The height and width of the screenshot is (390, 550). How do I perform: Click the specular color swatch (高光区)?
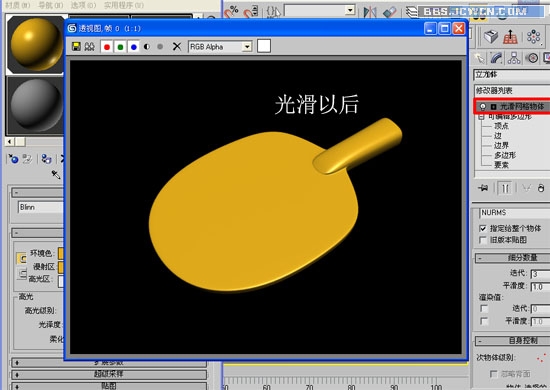coord(61,281)
